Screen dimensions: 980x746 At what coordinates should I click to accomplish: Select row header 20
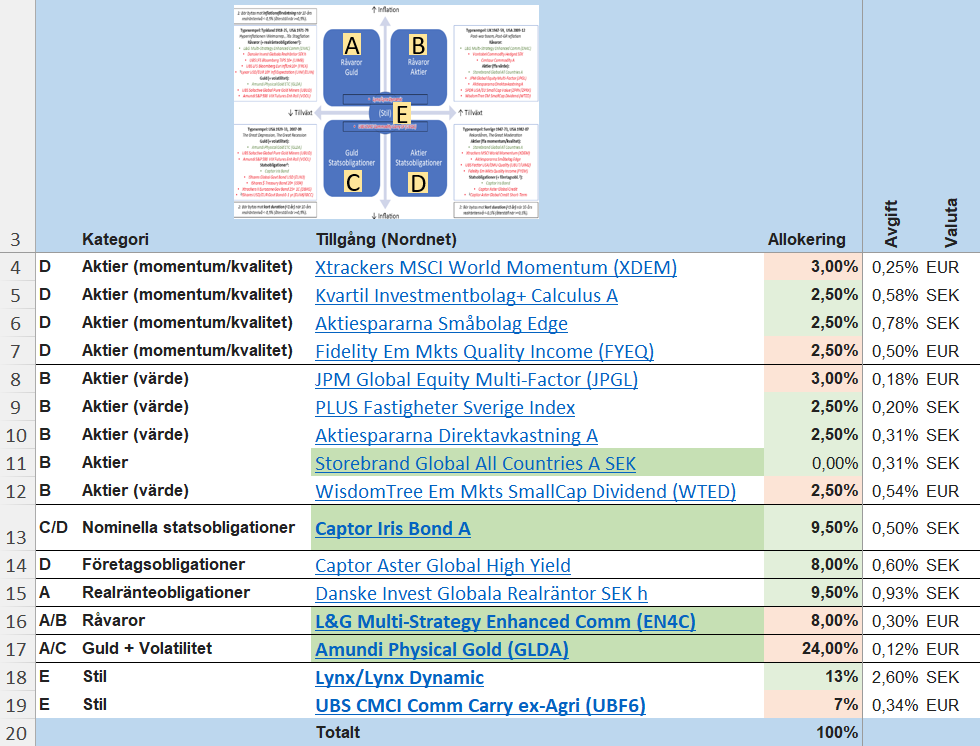pyautogui.click(x=16, y=733)
